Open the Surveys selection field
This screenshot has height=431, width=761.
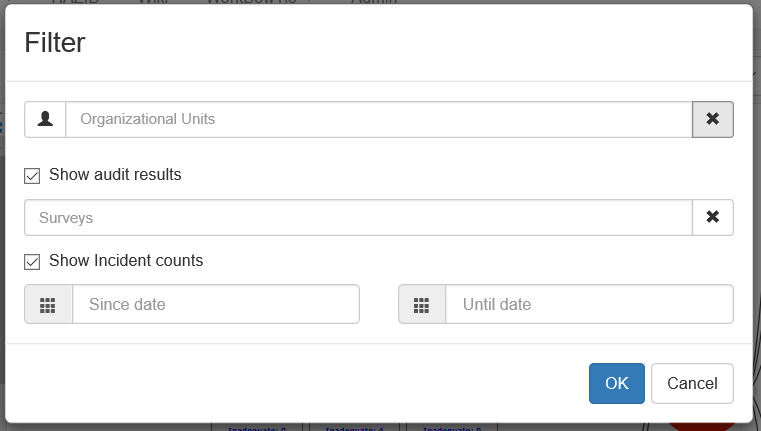click(358, 217)
